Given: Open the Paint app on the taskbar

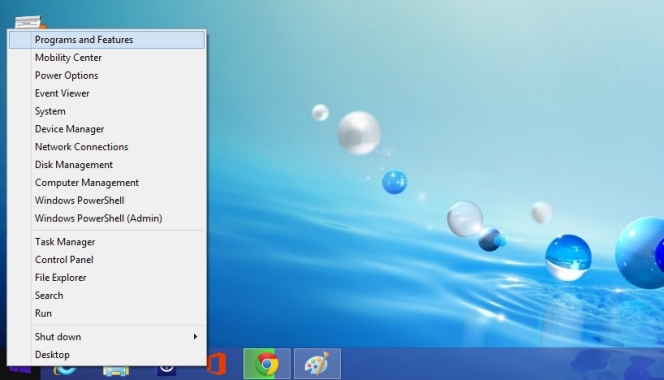Looking at the screenshot, I should point(317,363).
